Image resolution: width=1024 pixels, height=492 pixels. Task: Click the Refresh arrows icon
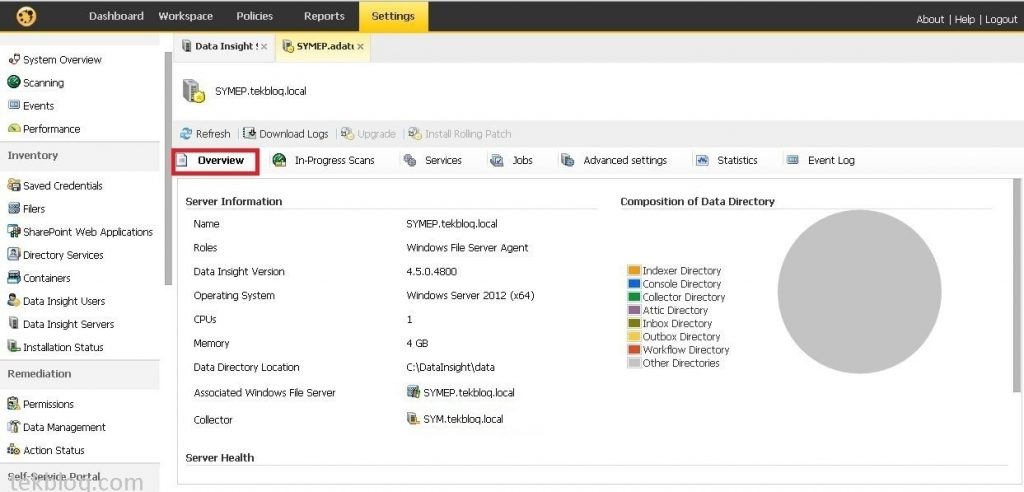click(186, 133)
